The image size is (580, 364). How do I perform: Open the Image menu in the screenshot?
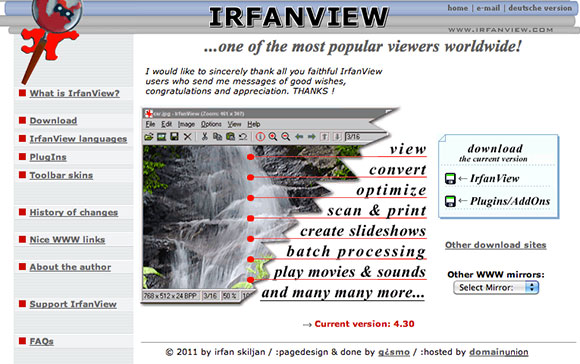click(186, 124)
